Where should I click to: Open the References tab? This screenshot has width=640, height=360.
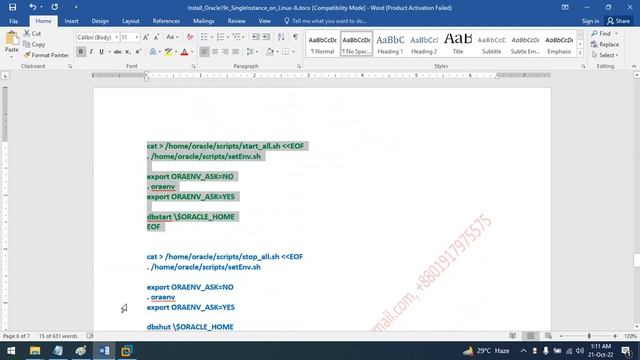click(166, 21)
